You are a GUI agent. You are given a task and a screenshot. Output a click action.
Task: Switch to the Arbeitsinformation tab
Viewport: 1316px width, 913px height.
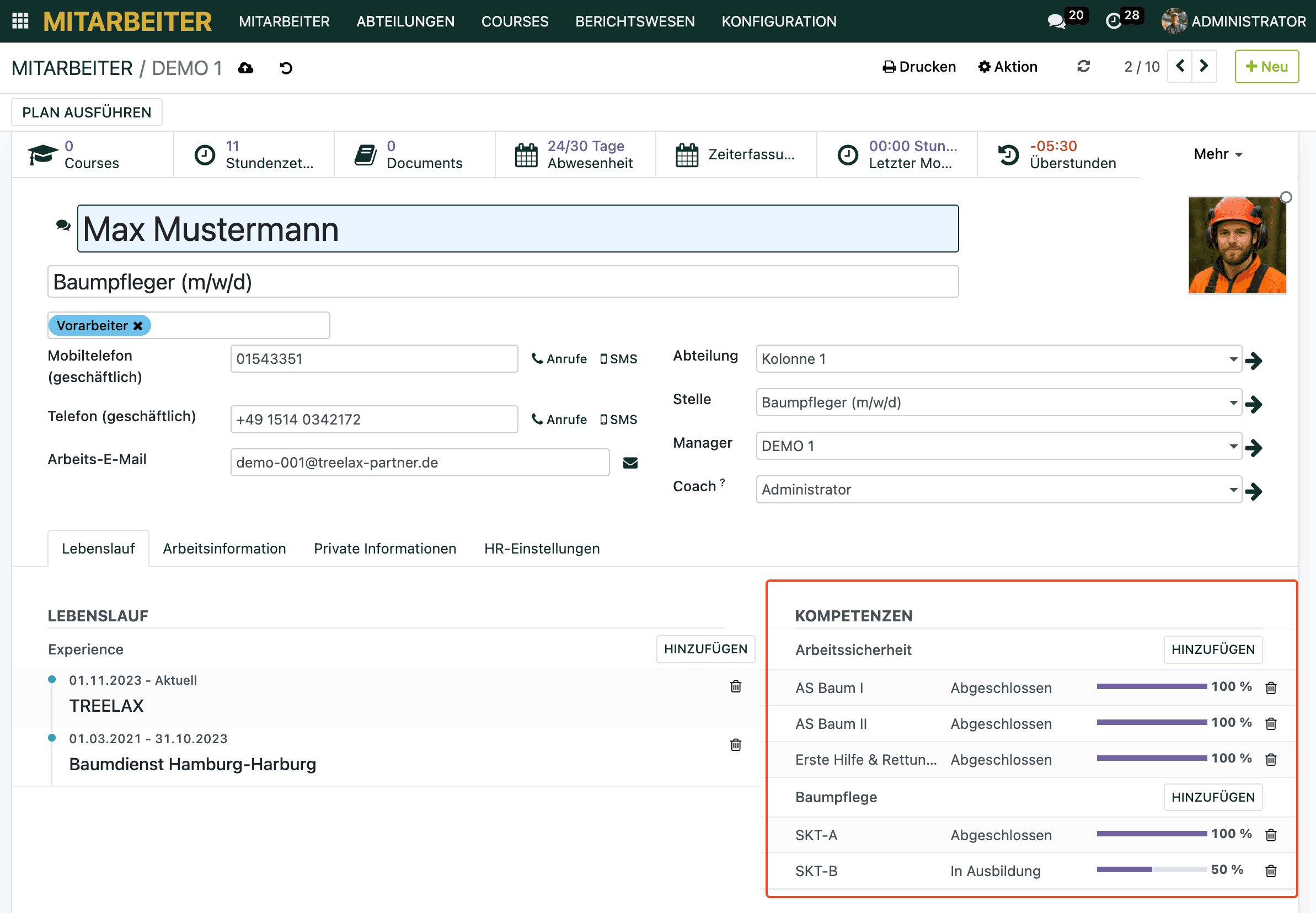pyautogui.click(x=224, y=549)
